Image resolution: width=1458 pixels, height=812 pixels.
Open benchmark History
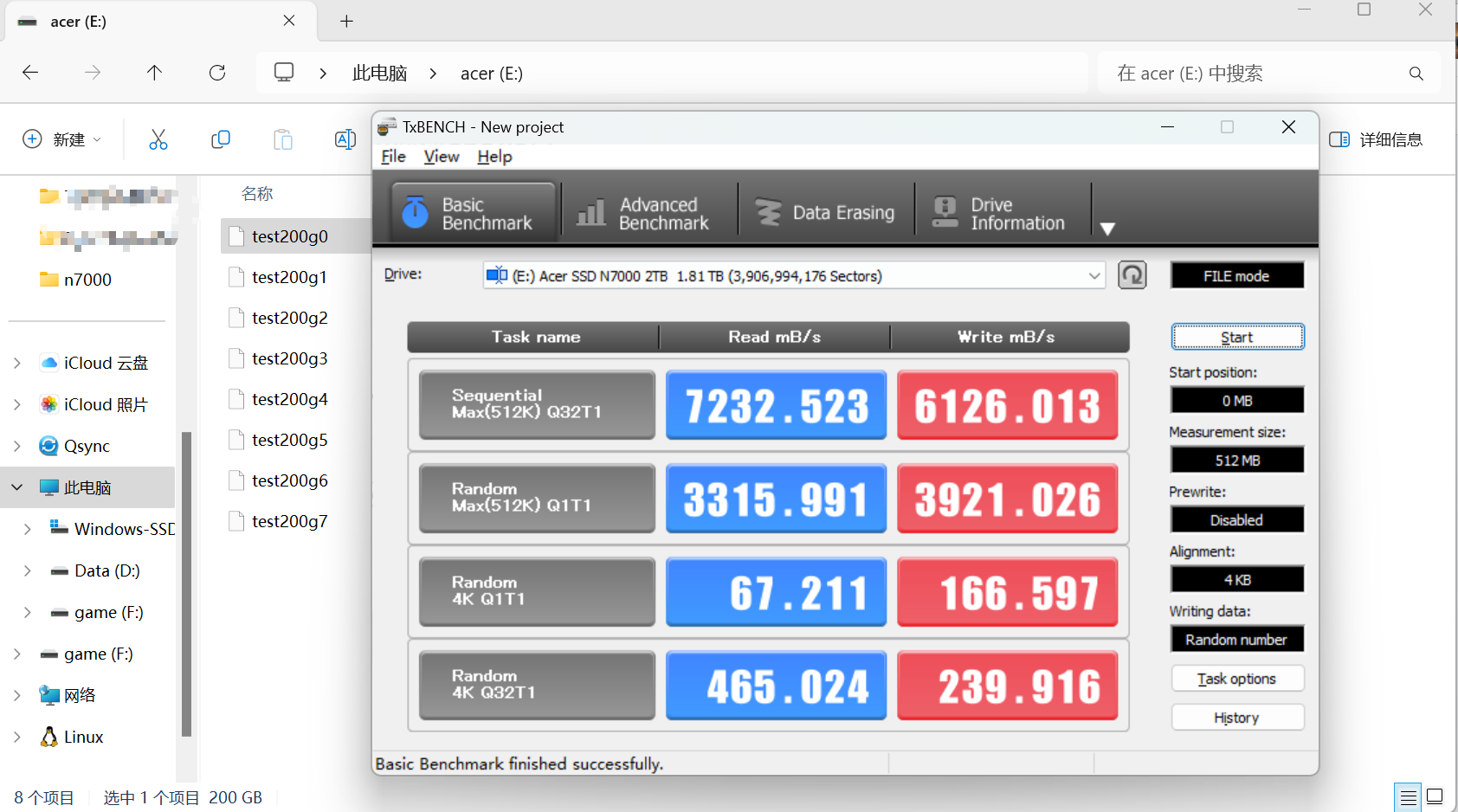1237,718
